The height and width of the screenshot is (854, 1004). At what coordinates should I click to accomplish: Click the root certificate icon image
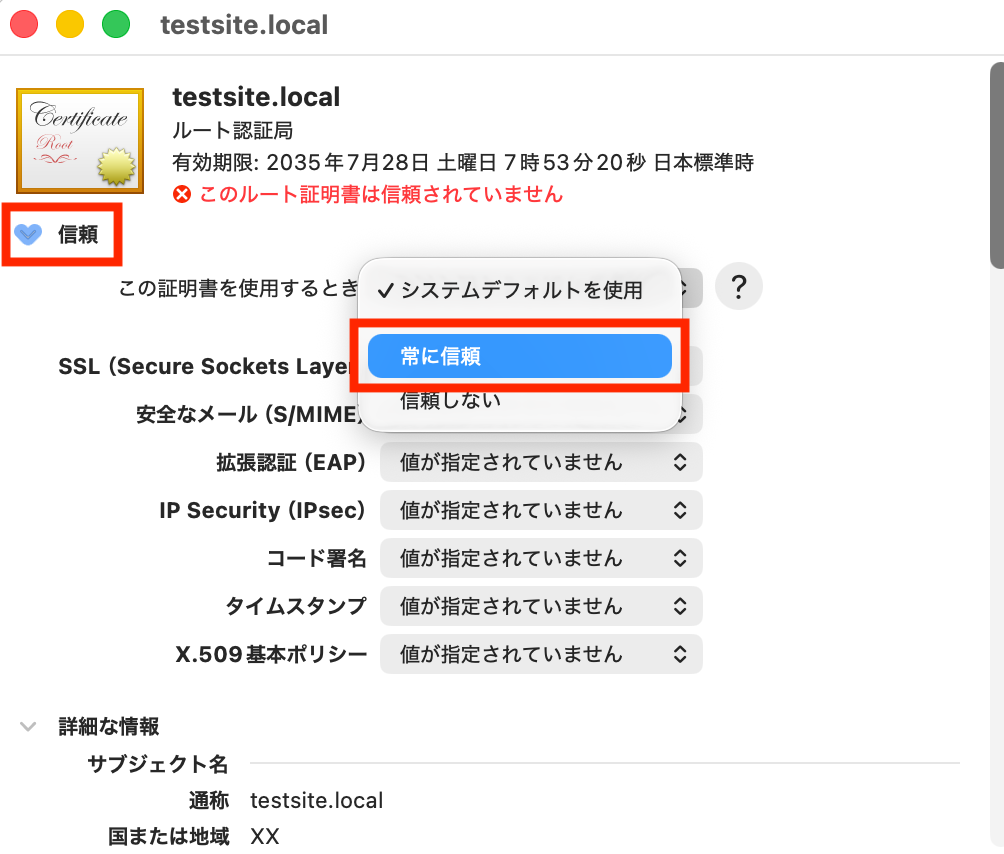(x=80, y=141)
